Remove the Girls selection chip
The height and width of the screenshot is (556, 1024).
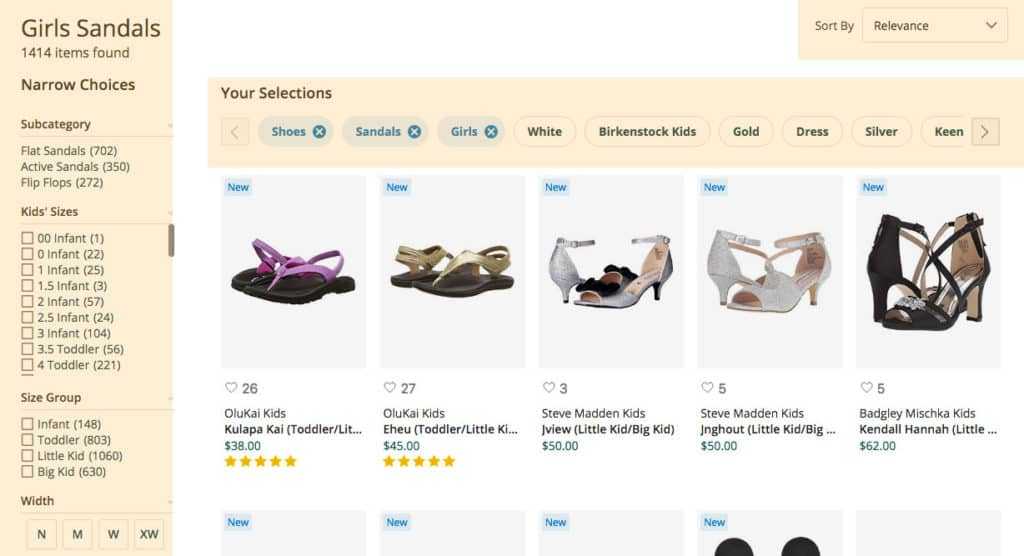[491, 131]
